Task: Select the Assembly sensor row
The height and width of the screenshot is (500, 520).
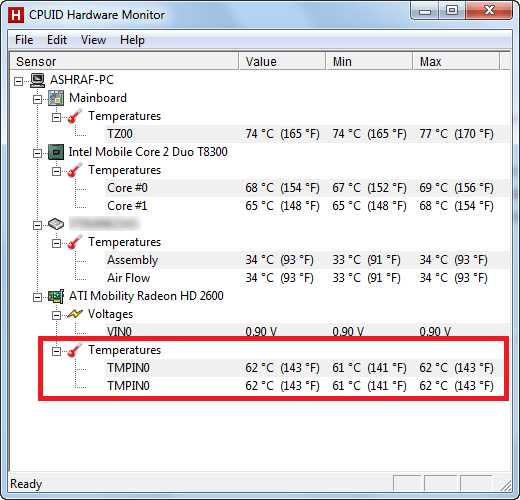Action: click(306, 260)
